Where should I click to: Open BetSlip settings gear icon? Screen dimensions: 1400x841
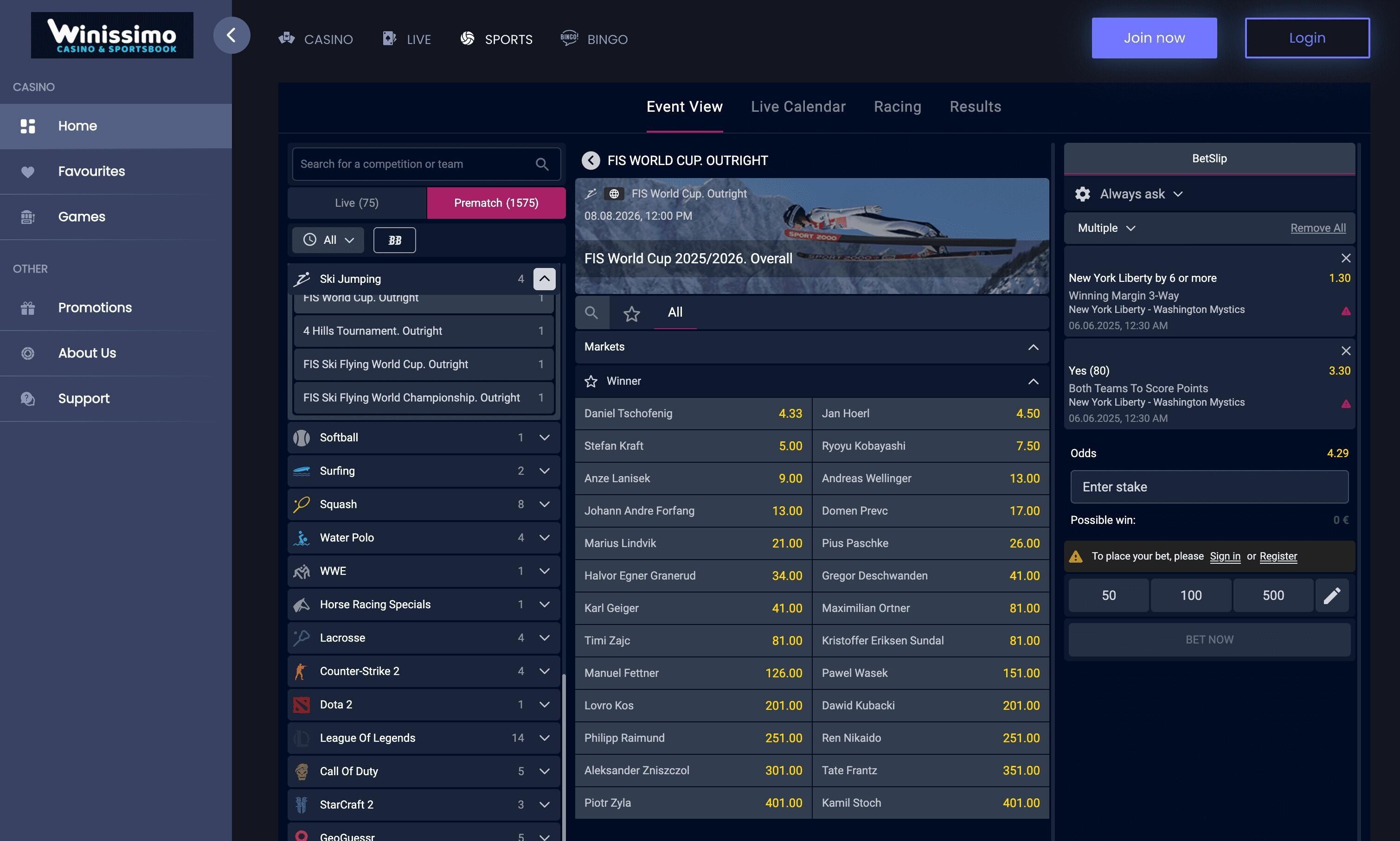coord(1082,194)
